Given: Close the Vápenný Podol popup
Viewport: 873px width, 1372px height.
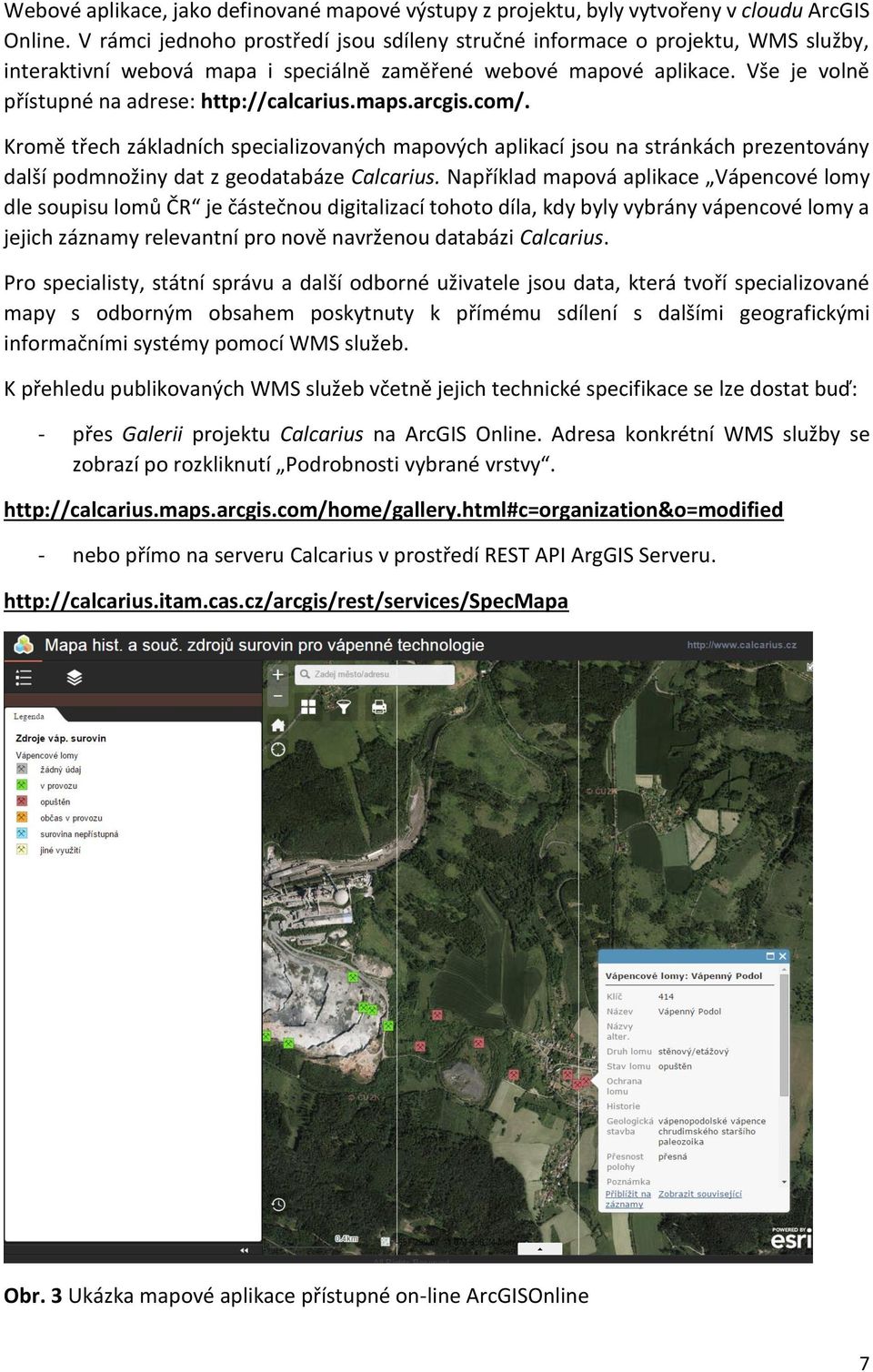Looking at the screenshot, I should 782,956.
